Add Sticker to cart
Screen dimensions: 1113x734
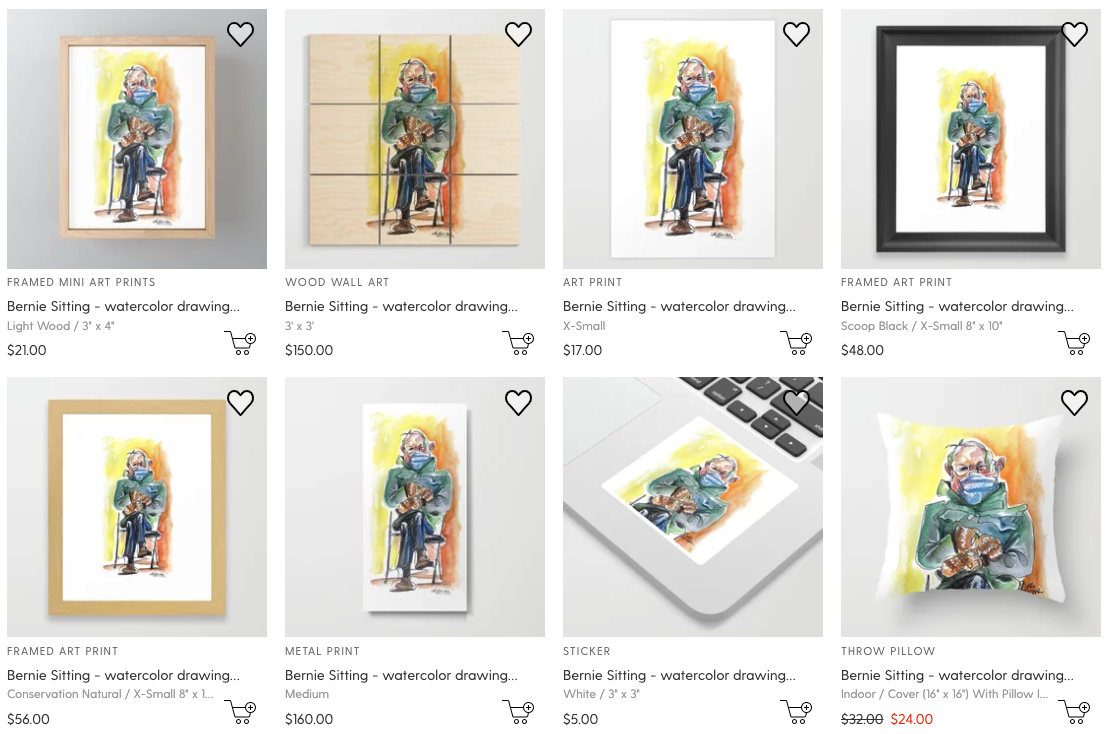[x=796, y=711]
